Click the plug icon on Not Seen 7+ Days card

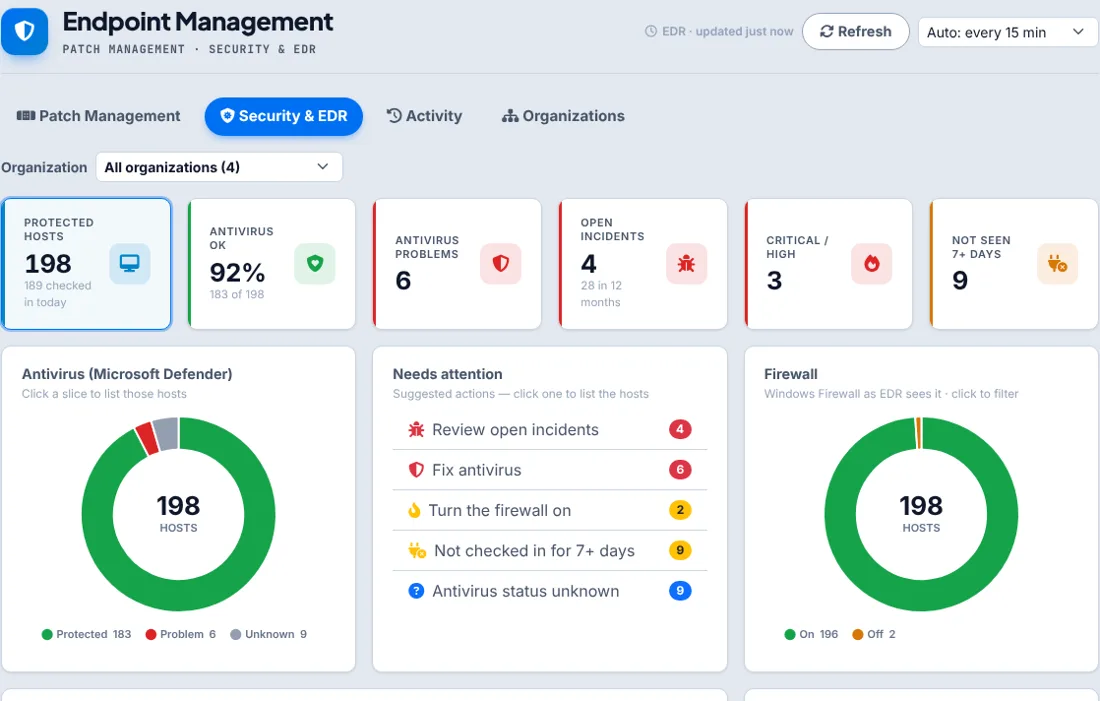(1057, 264)
